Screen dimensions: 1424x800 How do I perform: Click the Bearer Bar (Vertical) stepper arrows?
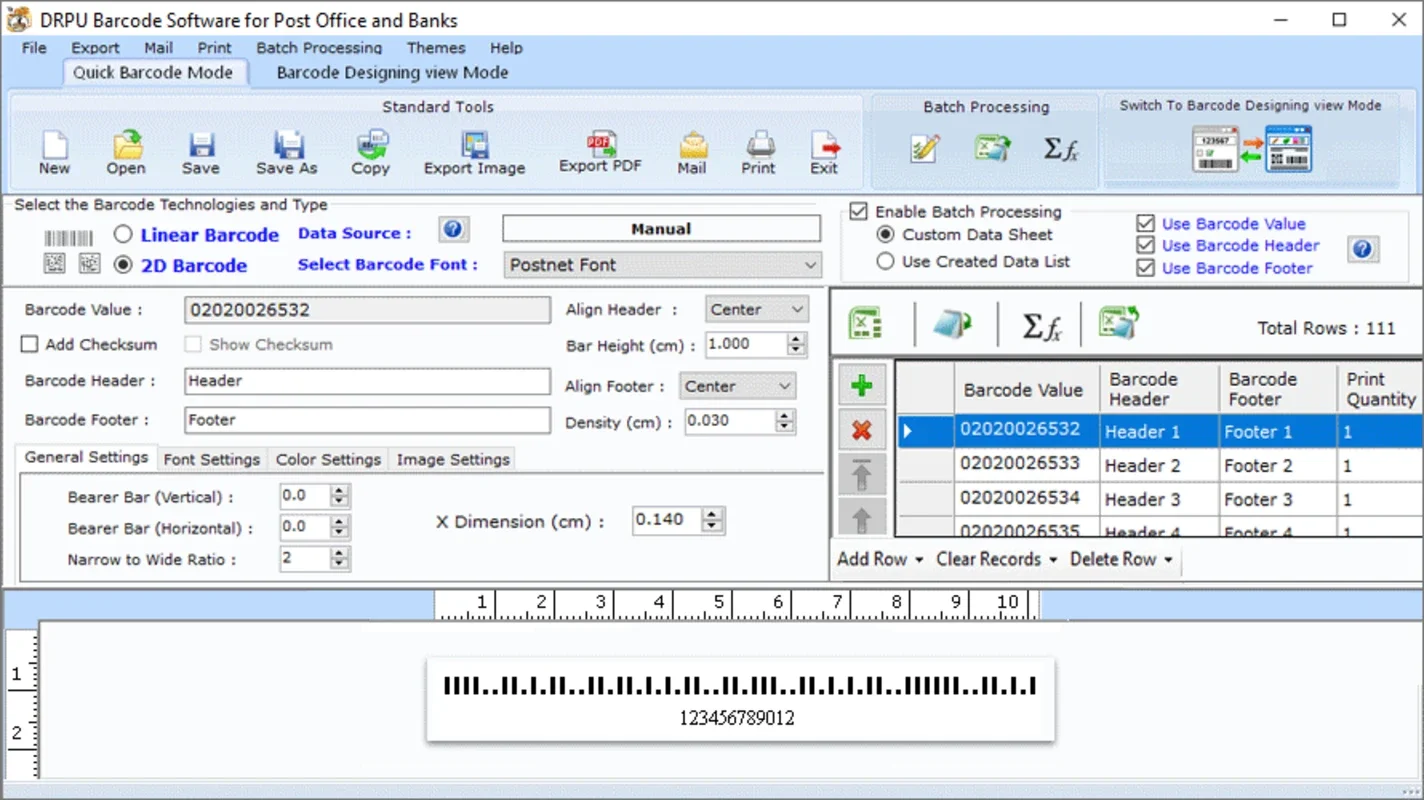click(x=340, y=496)
